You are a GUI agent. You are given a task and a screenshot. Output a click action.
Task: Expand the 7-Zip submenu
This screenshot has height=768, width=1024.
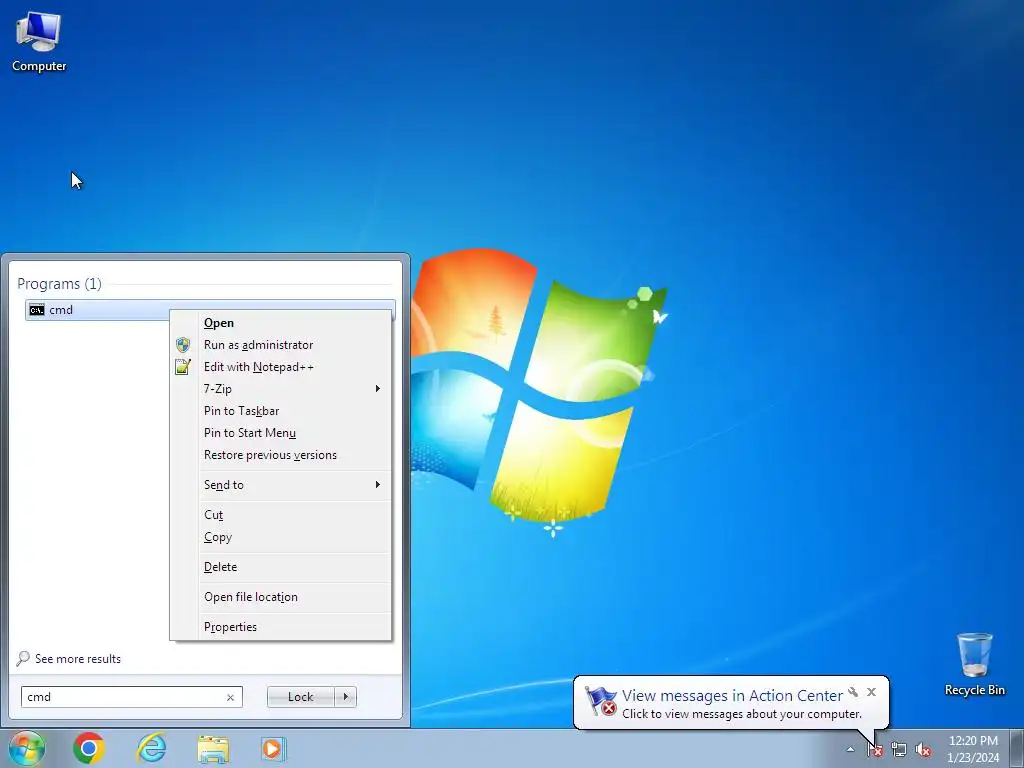click(282, 389)
